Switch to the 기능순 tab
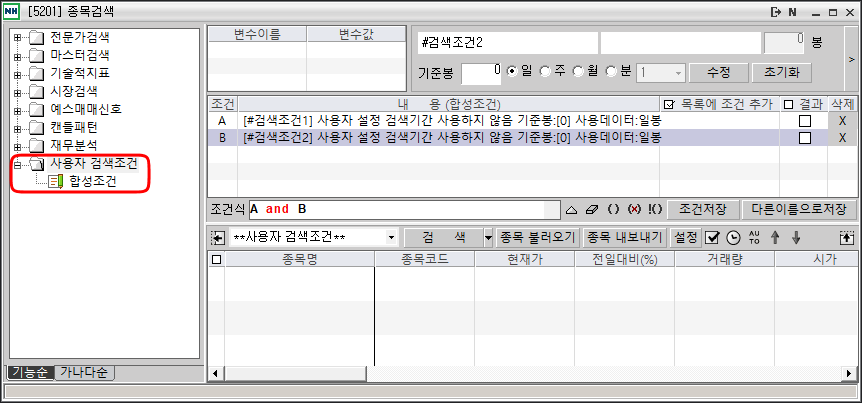Screen dimensions: 862x403 pyautogui.click(x=30, y=373)
